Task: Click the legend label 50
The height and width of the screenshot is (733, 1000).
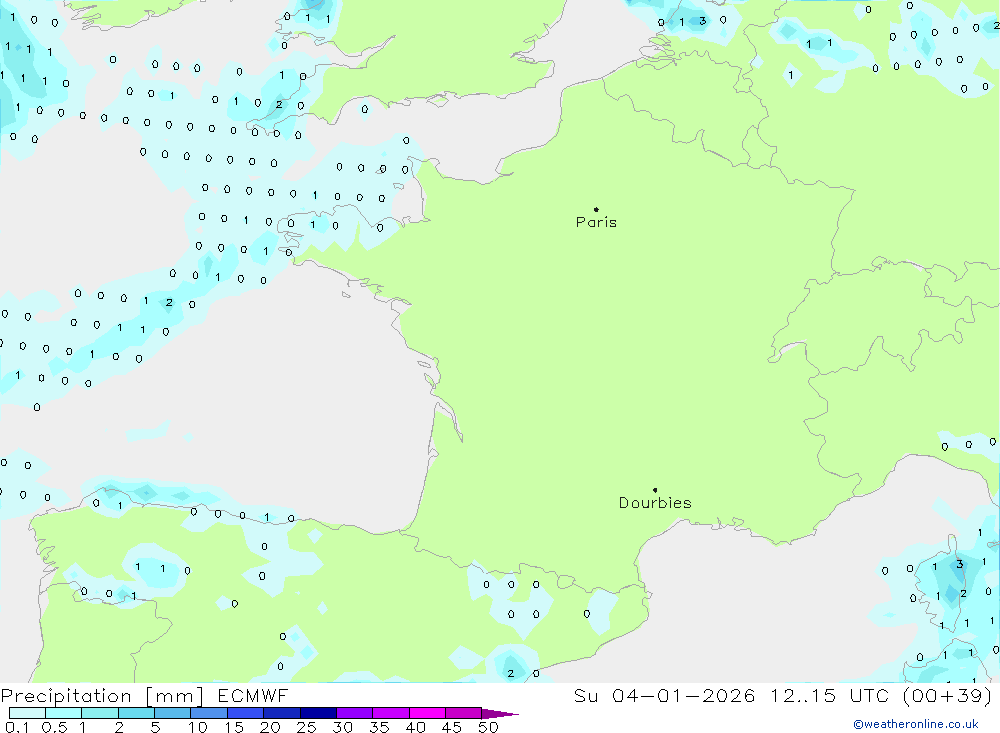Action: click(488, 727)
